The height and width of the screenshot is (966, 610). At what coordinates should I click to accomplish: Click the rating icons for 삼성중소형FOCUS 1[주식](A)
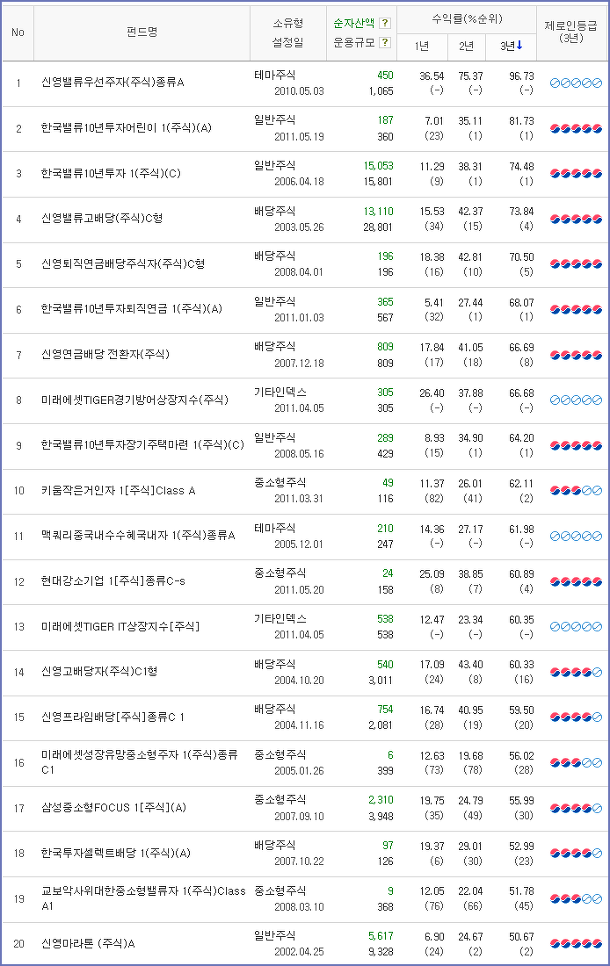coord(575,808)
